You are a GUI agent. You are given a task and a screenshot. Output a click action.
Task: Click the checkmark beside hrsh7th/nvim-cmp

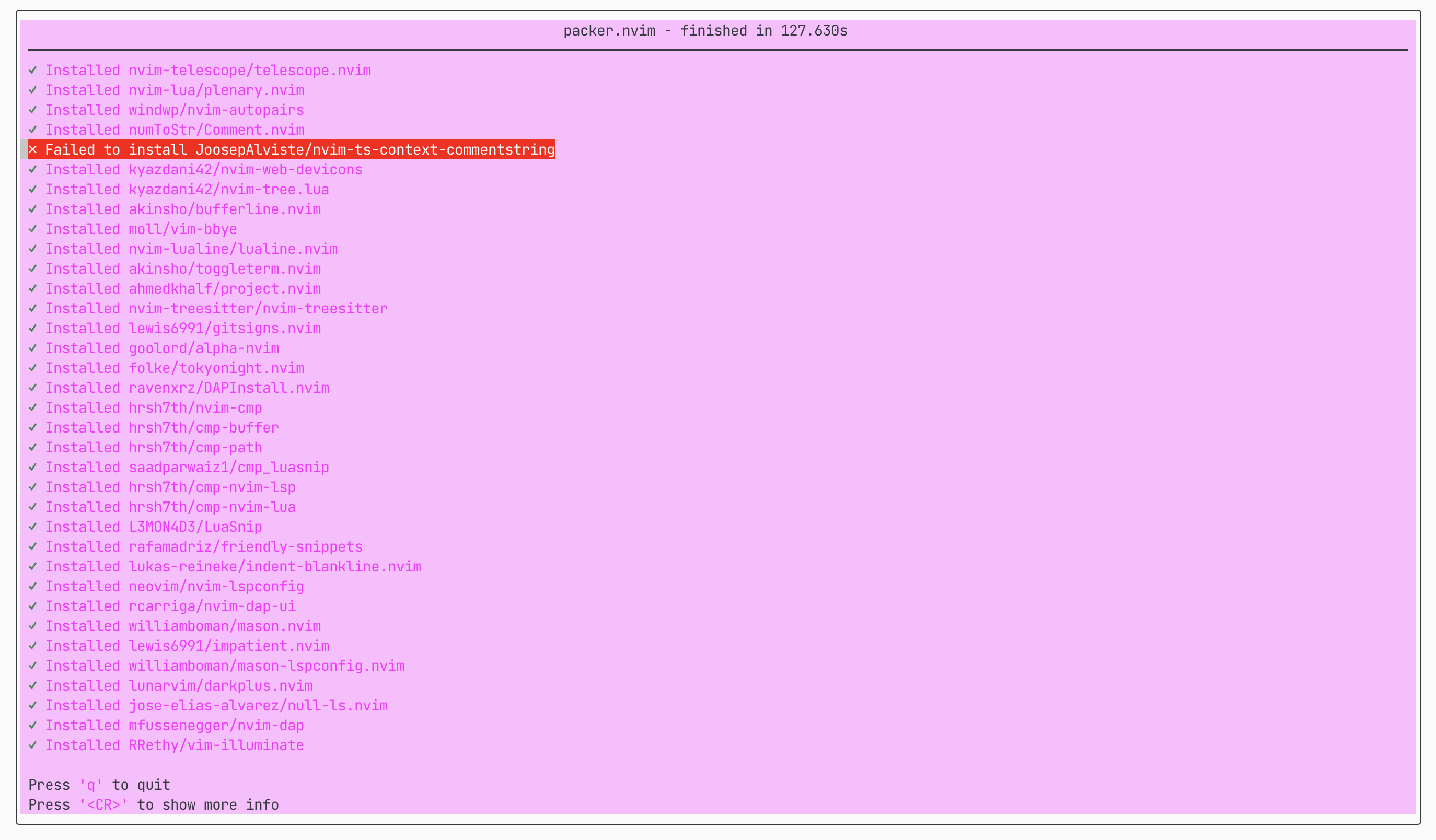33,408
